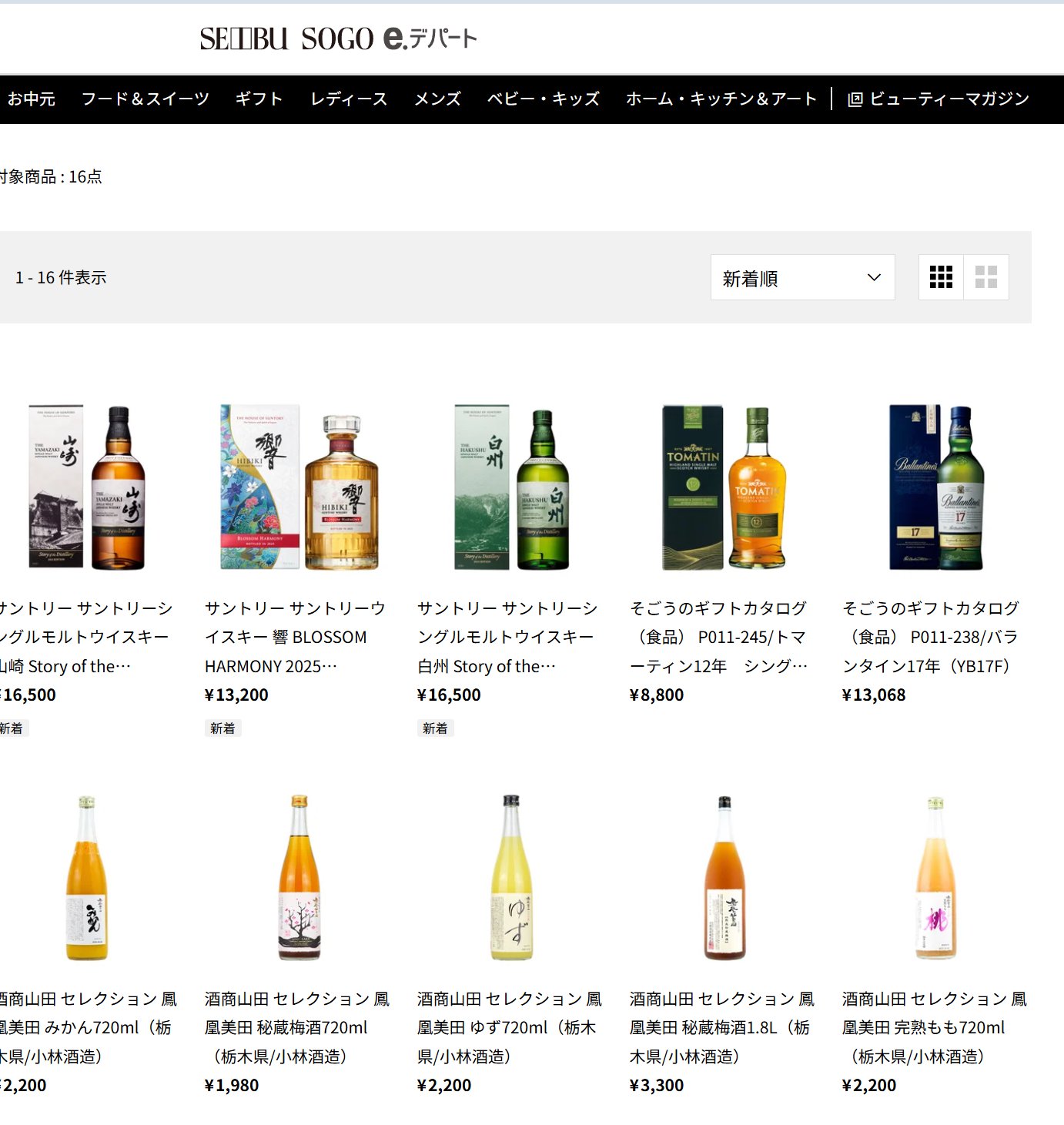Screen dimensions: 1064x1125
Task: Open the ビューティーマガジン link
Action: pos(939,99)
